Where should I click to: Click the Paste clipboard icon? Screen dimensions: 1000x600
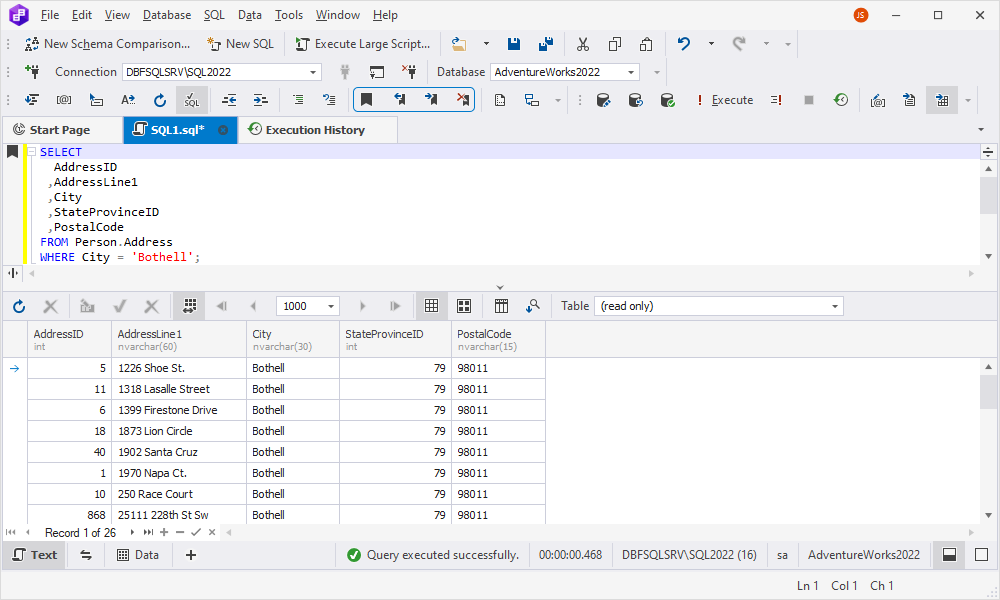646,44
